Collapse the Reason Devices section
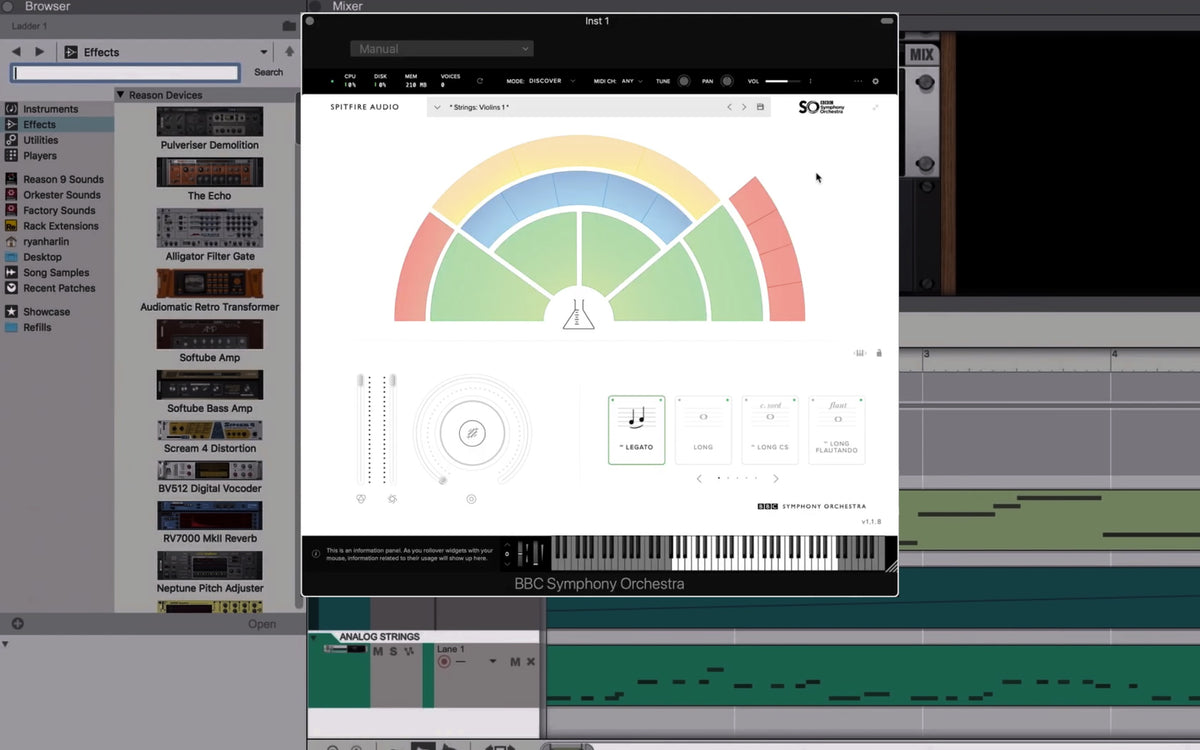Image resolution: width=1200 pixels, height=750 pixels. 120,95
